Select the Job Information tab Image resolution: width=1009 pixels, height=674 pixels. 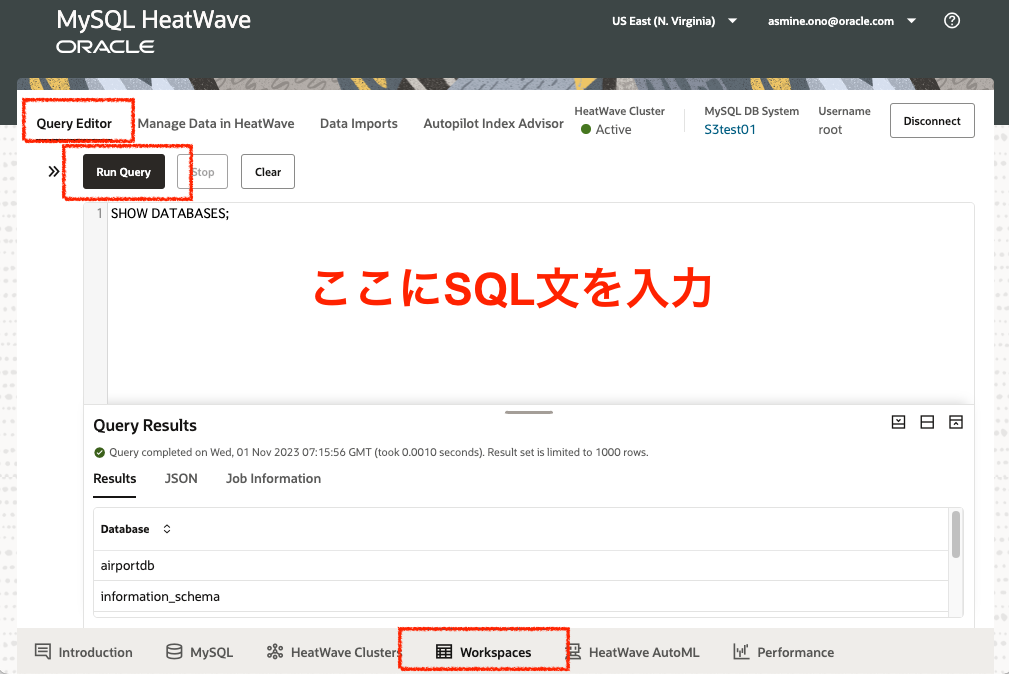273,478
